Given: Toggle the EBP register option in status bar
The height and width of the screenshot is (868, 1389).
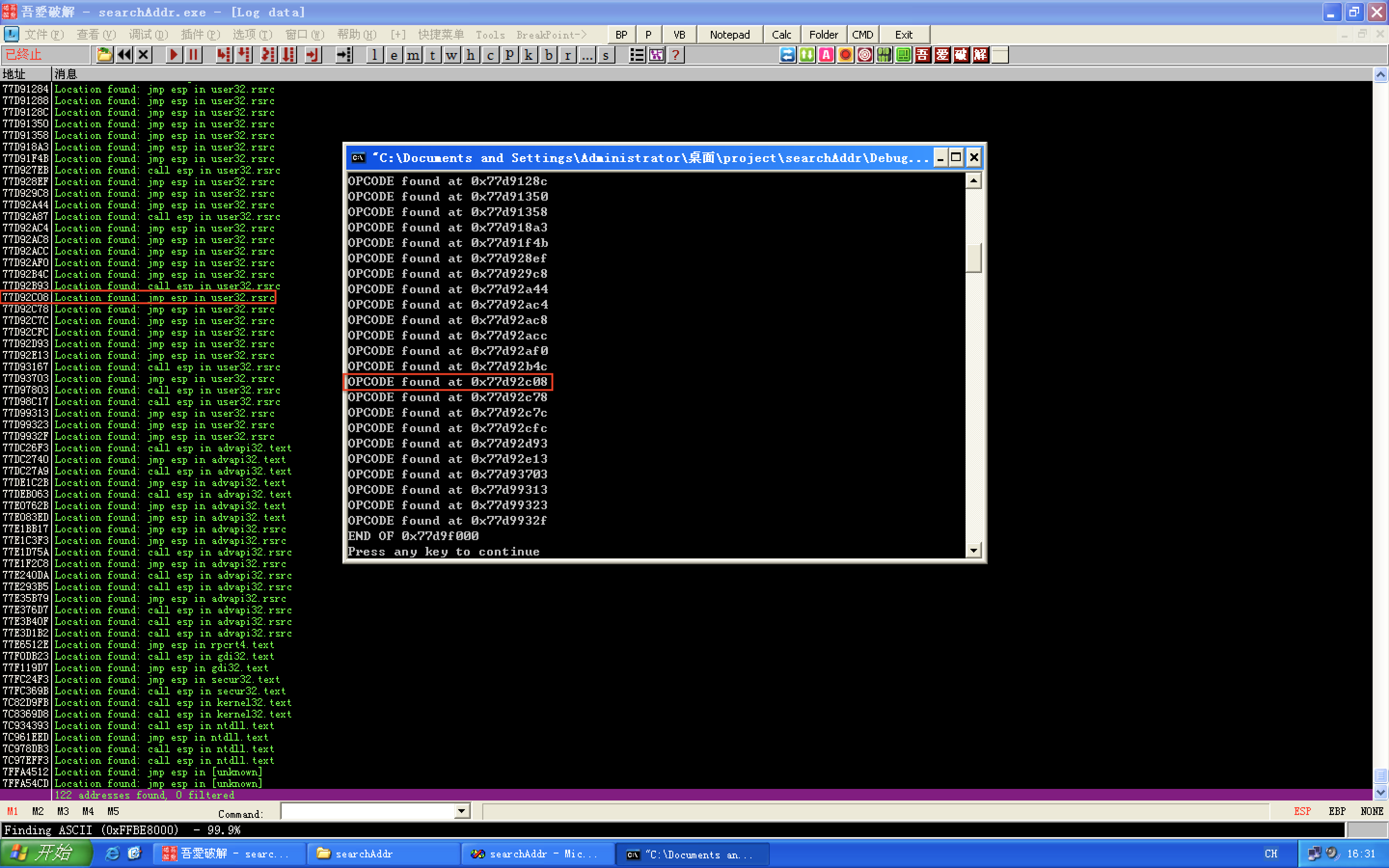Looking at the screenshot, I should click(1336, 811).
